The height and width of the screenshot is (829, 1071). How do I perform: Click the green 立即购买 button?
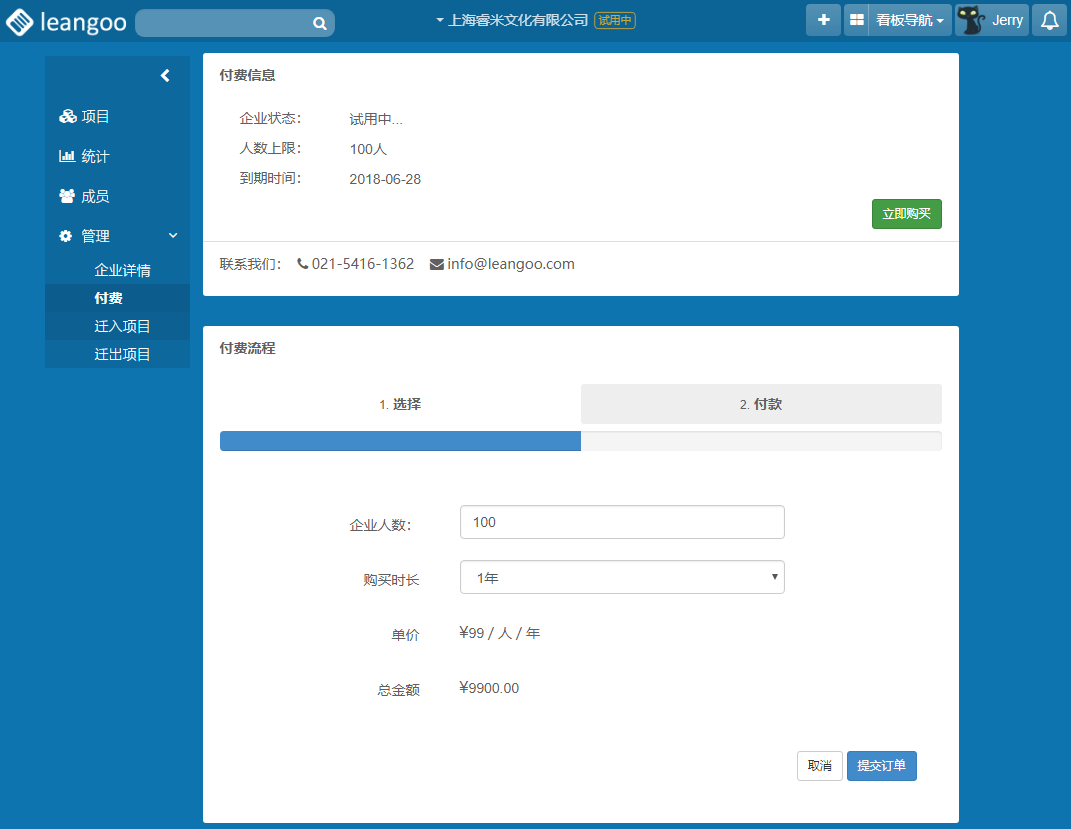click(906, 214)
